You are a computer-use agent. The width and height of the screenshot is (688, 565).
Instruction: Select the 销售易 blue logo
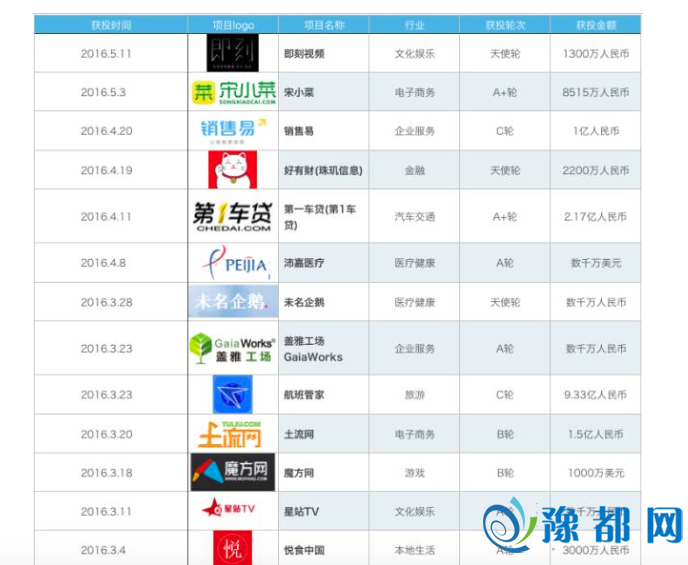(233, 131)
